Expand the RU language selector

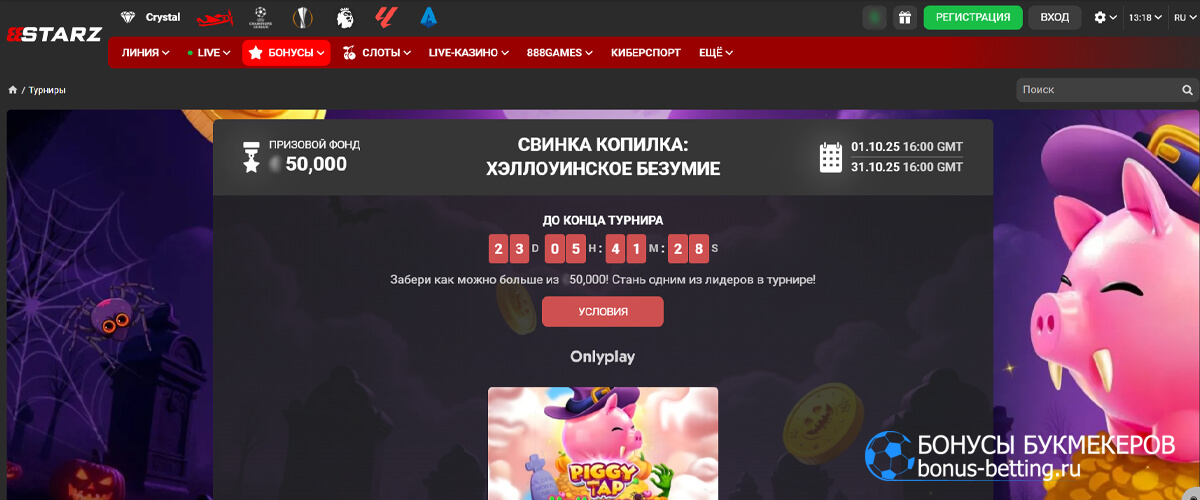[1181, 17]
